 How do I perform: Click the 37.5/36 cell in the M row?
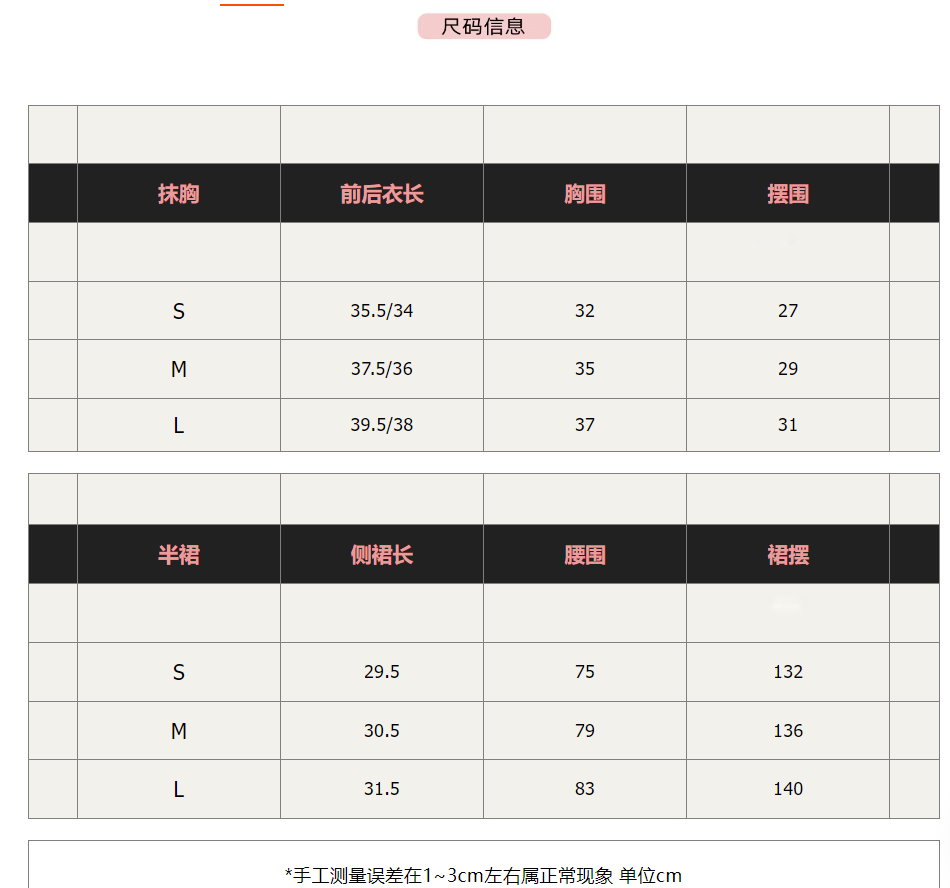coord(382,369)
